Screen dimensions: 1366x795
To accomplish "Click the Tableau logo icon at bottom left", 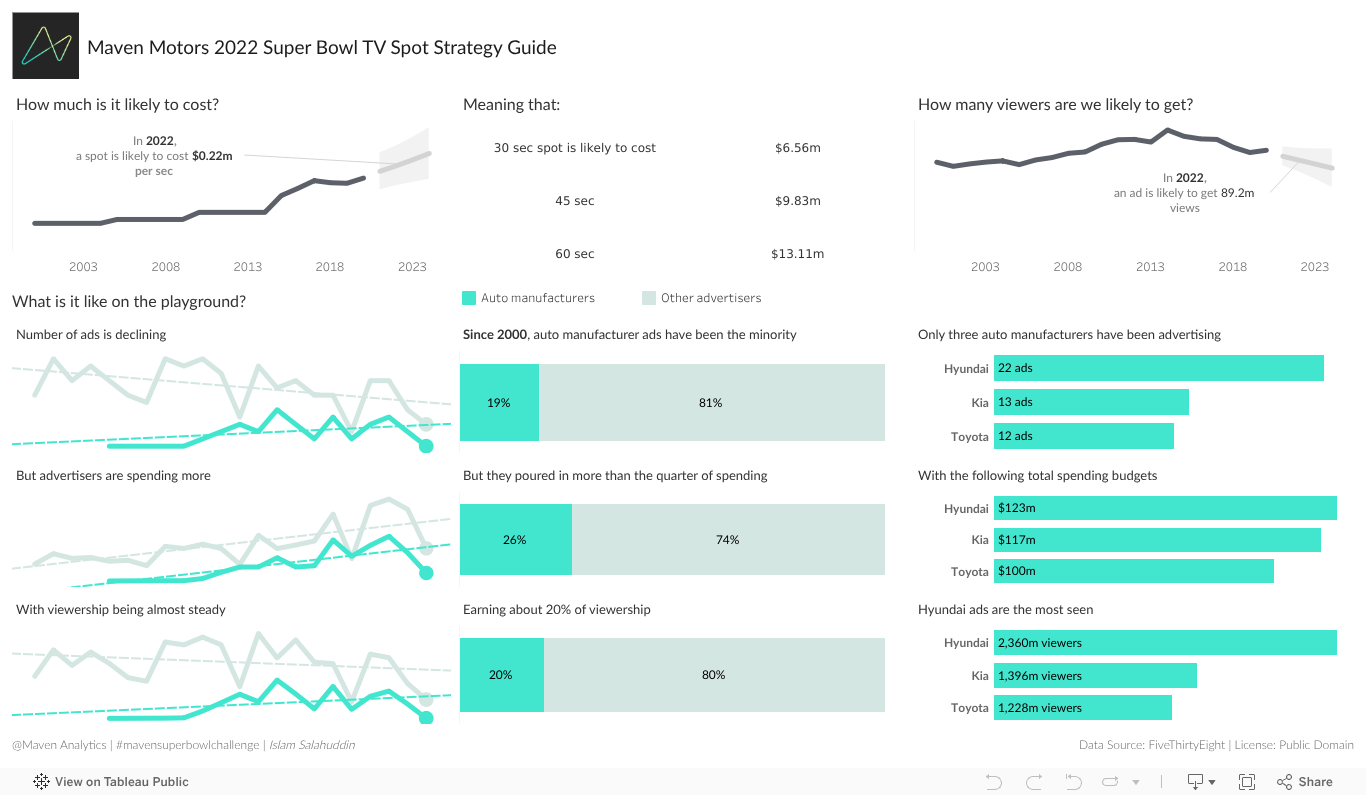I will (x=42, y=782).
